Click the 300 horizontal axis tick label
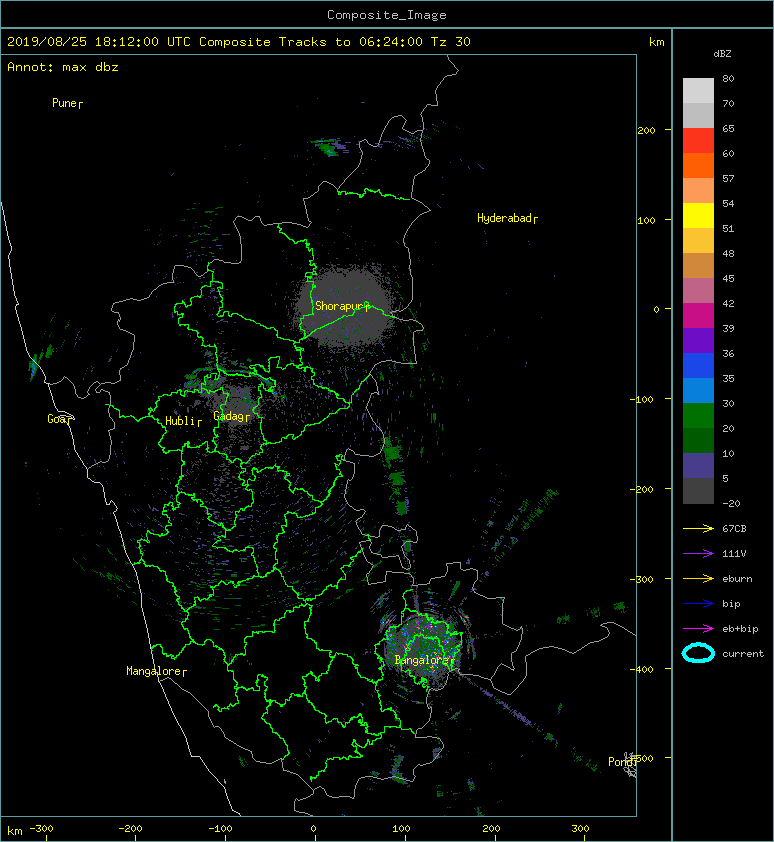The height and width of the screenshot is (842, 774). point(580,829)
